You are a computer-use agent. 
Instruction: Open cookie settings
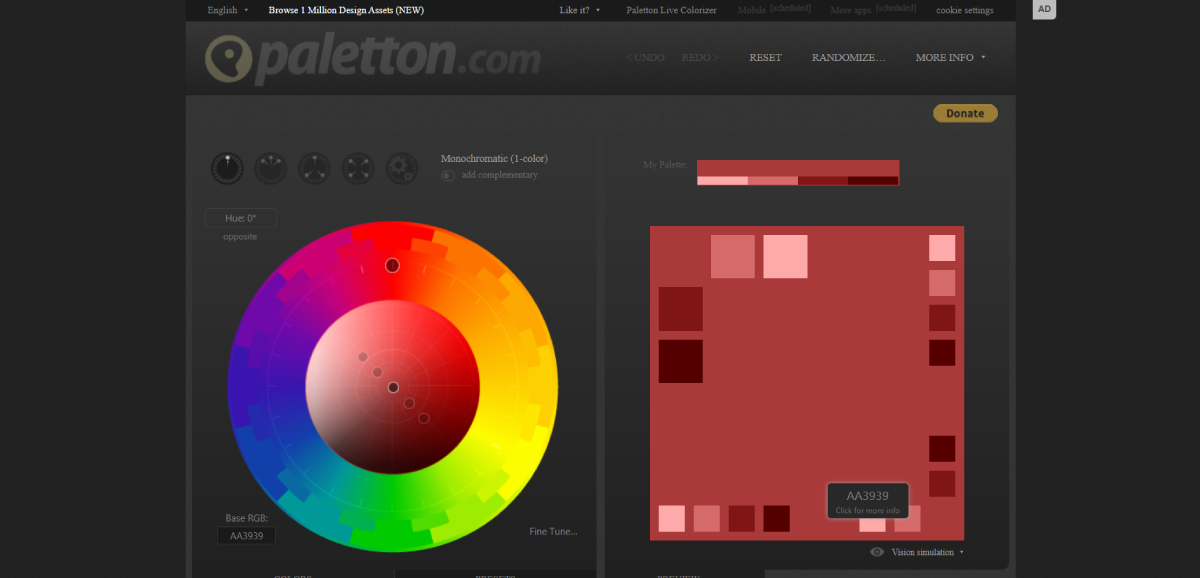(x=965, y=10)
